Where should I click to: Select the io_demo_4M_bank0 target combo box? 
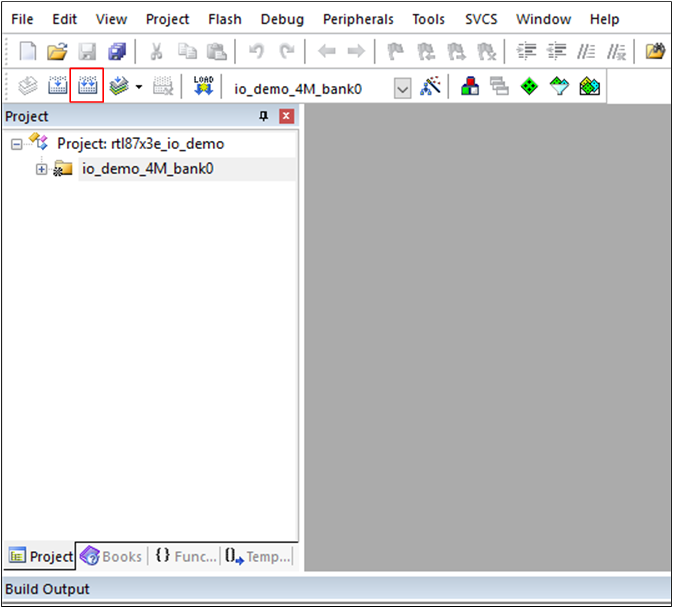[x=321, y=88]
